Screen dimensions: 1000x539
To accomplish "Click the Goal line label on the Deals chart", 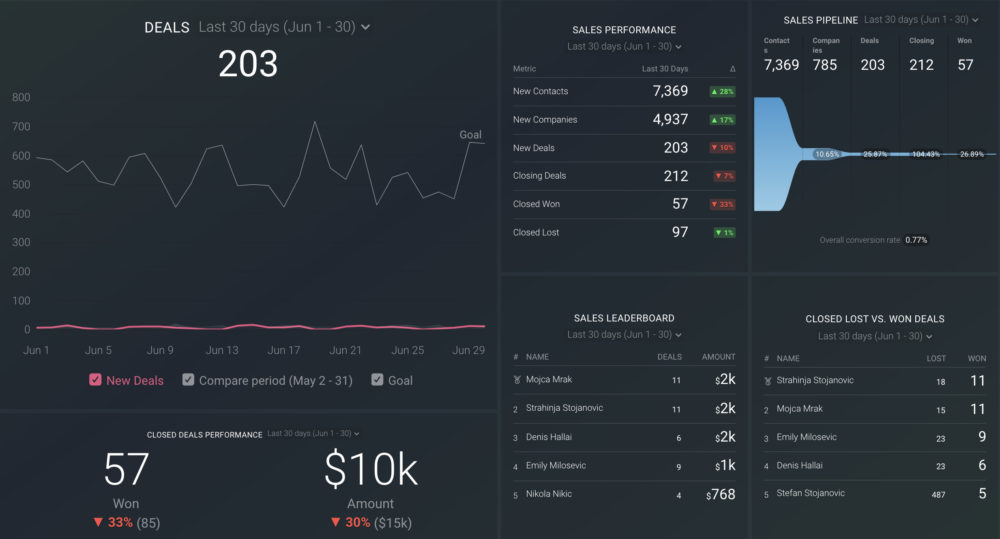I will [x=470, y=134].
